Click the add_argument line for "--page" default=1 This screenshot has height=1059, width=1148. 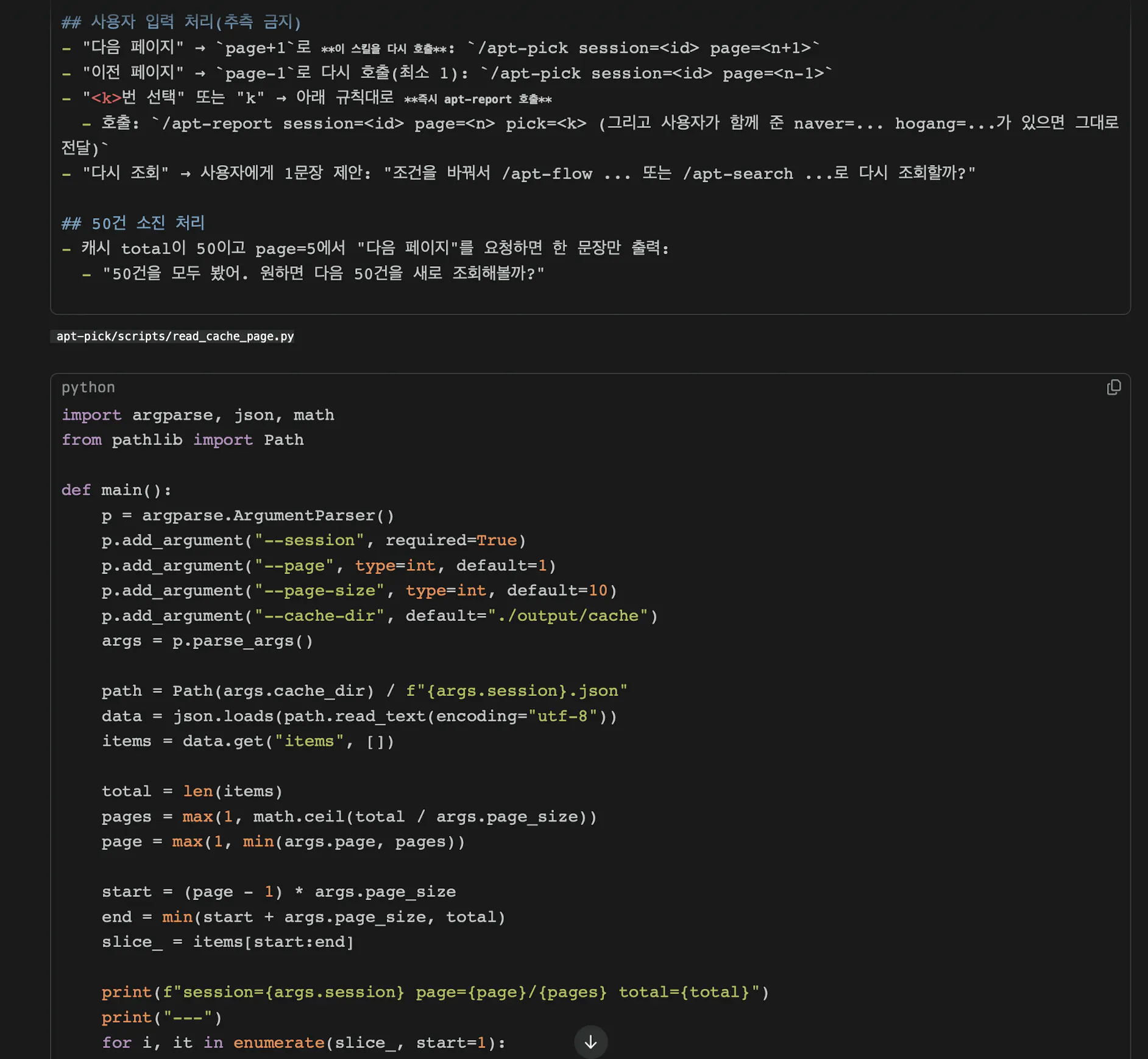[329, 565]
